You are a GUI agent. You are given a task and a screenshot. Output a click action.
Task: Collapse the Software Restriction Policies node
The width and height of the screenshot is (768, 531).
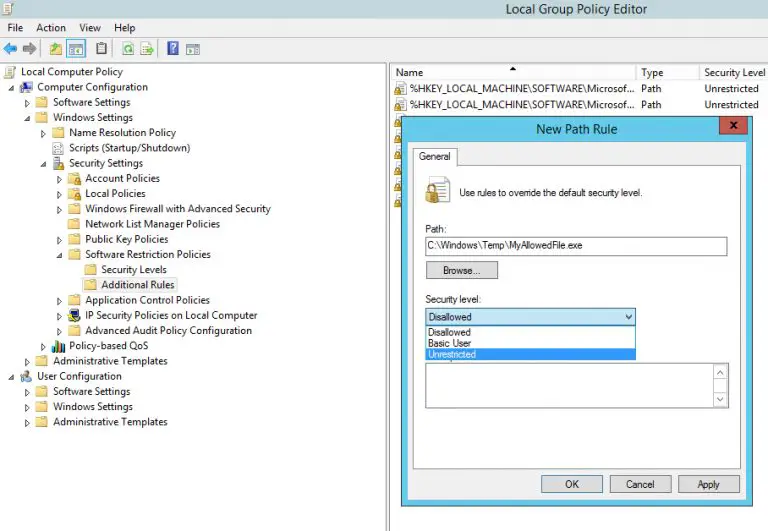[x=59, y=255]
